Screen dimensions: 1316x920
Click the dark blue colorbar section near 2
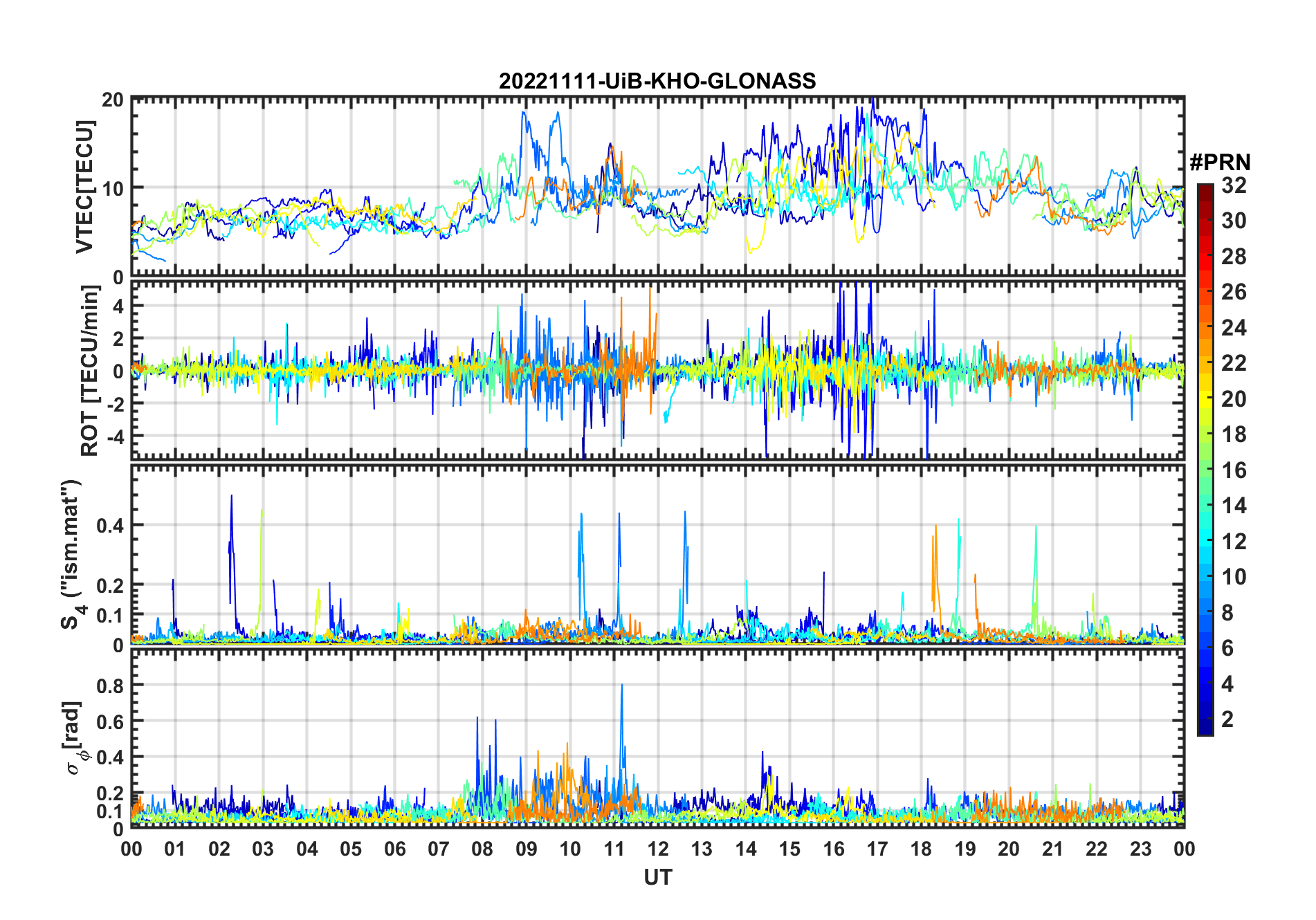[x=1205, y=719]
